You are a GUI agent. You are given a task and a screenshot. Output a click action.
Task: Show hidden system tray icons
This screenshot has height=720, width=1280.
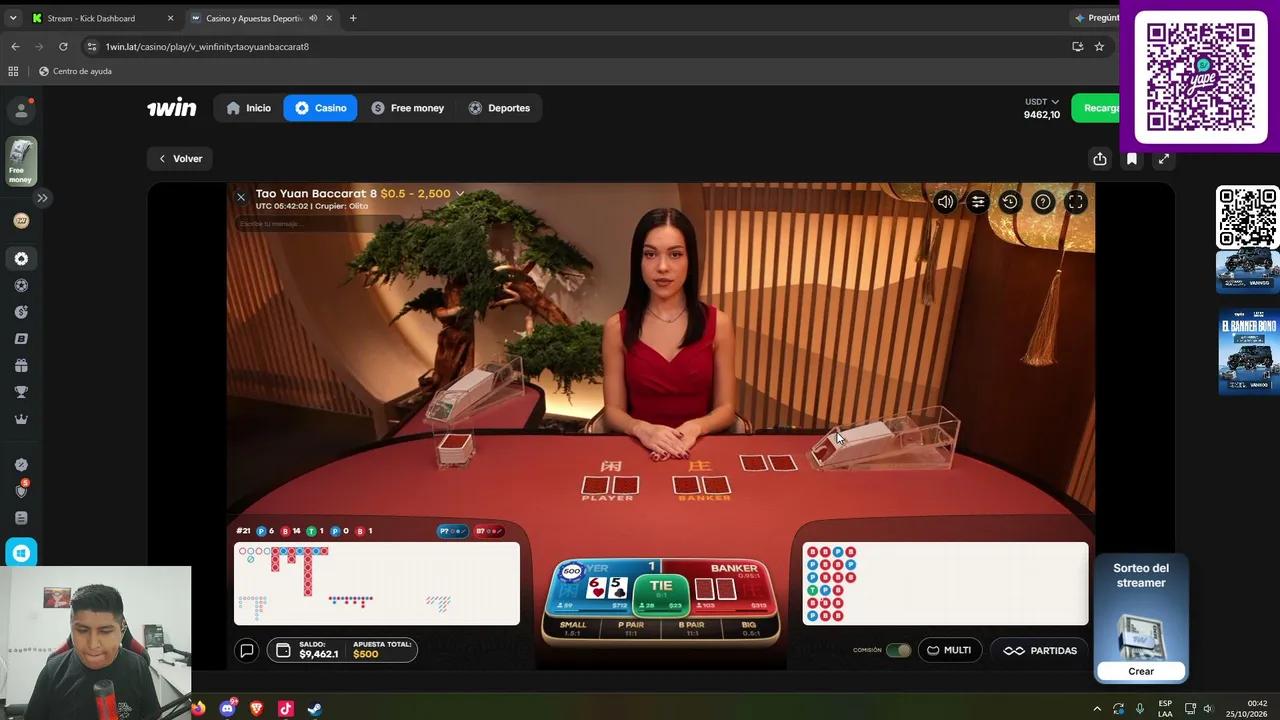point(1097,708)
